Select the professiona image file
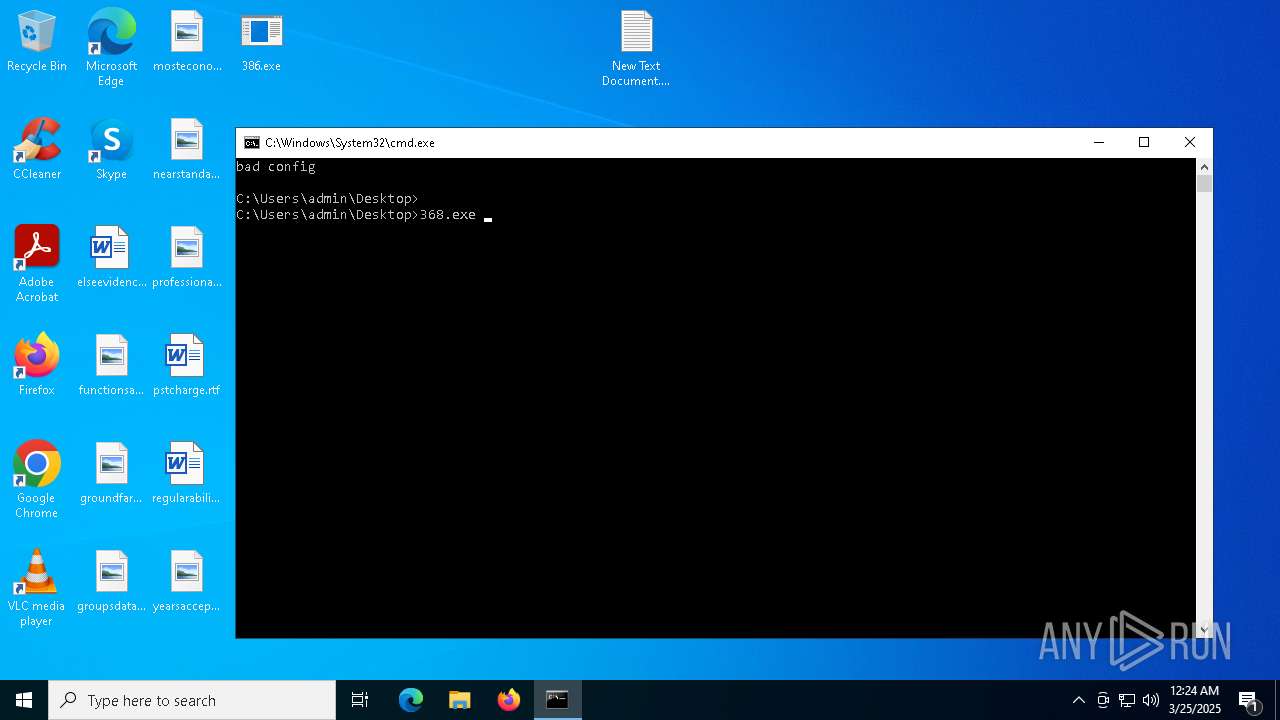1280x720 pixels. [x=187, y=258]
